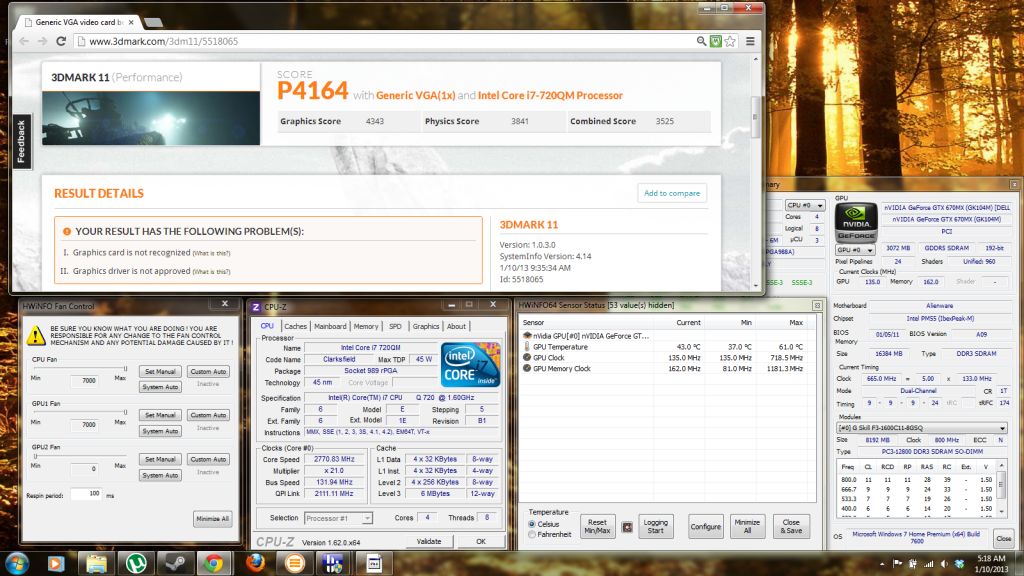This screenshot has height=576, width=1024.
Task: Click the small fan icon button in Sensor Status
Action: (x=627, y=527)
